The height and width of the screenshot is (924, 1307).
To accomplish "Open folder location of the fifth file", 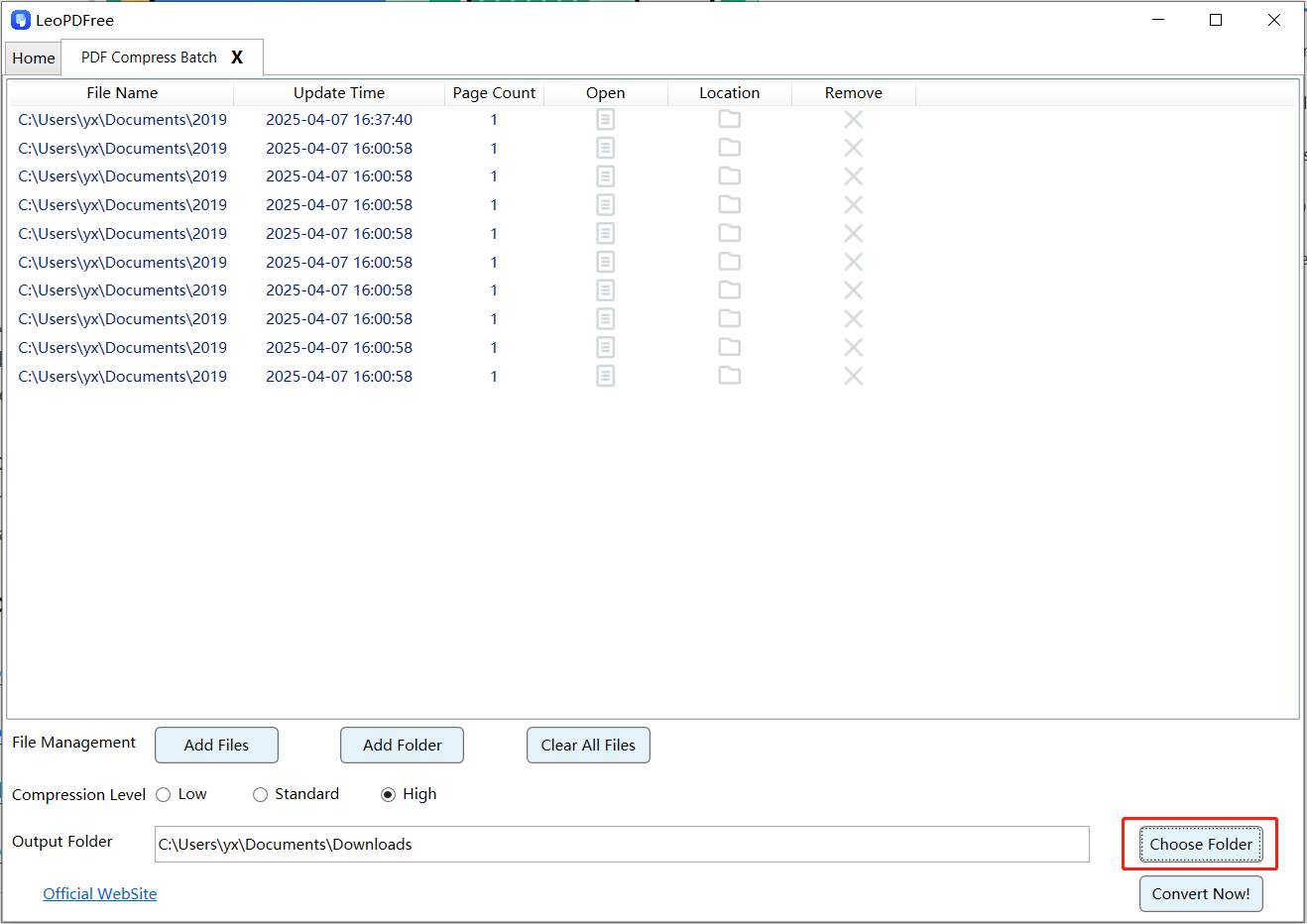I will pyautogui.click(x=729, y=234).
